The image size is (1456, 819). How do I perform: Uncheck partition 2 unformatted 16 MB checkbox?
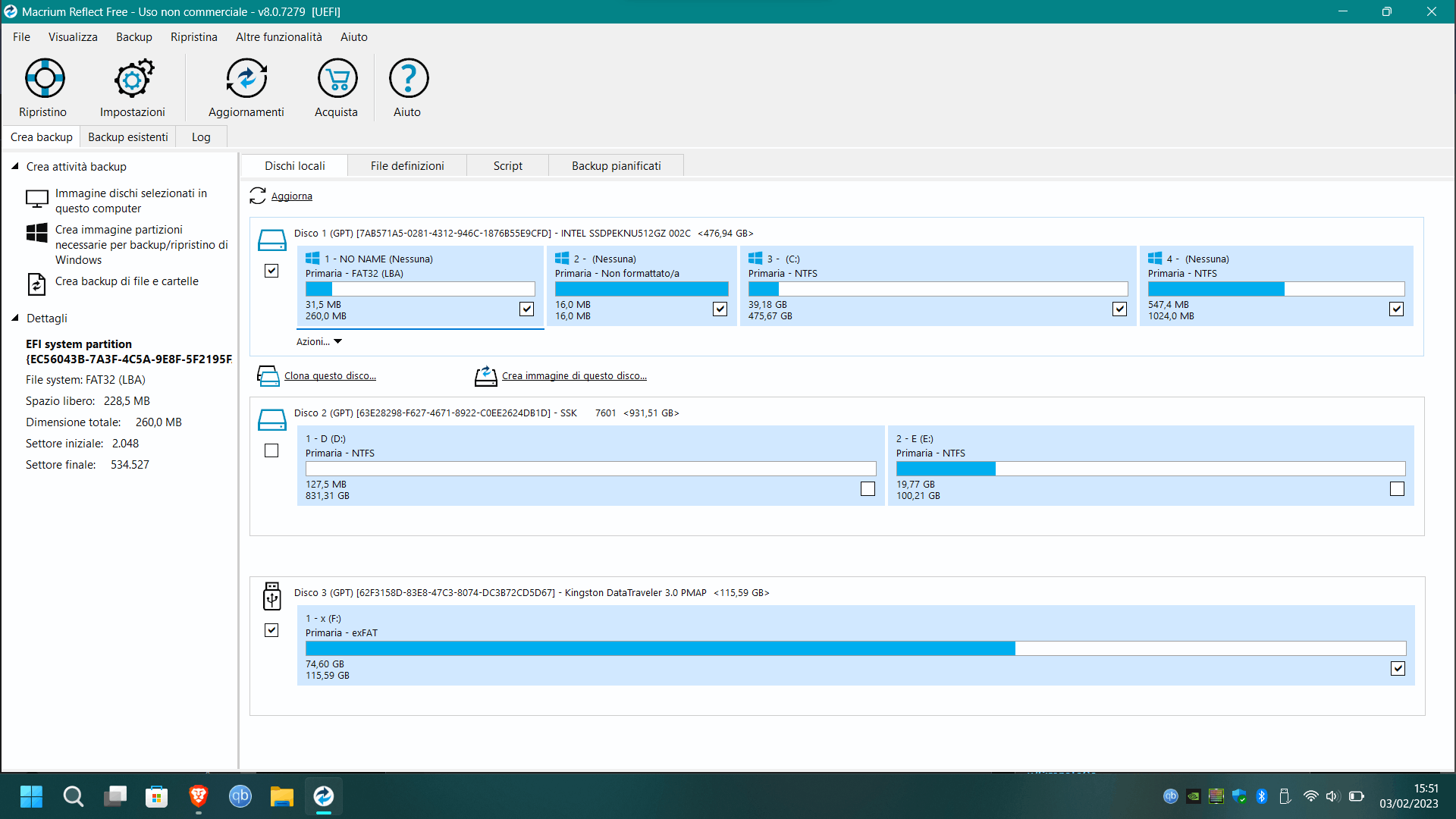tap(720, 309)
